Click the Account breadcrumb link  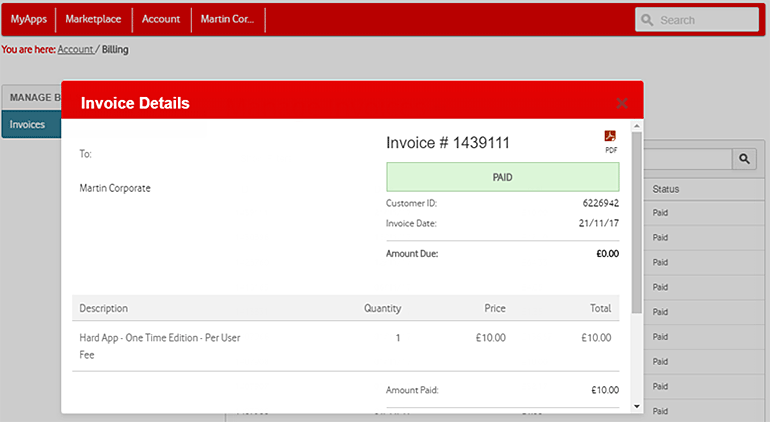click(75, 49)
